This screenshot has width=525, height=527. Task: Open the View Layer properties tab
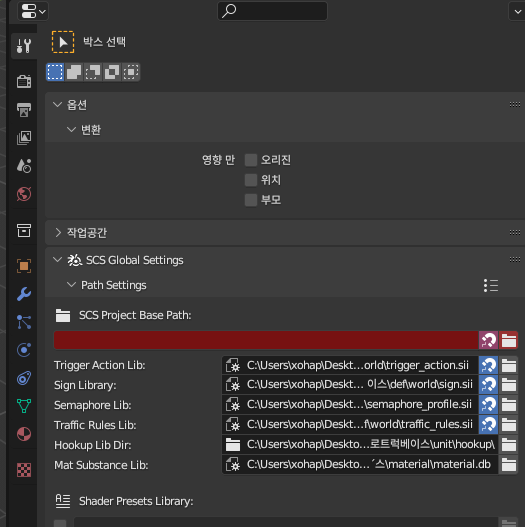point(24,137)
